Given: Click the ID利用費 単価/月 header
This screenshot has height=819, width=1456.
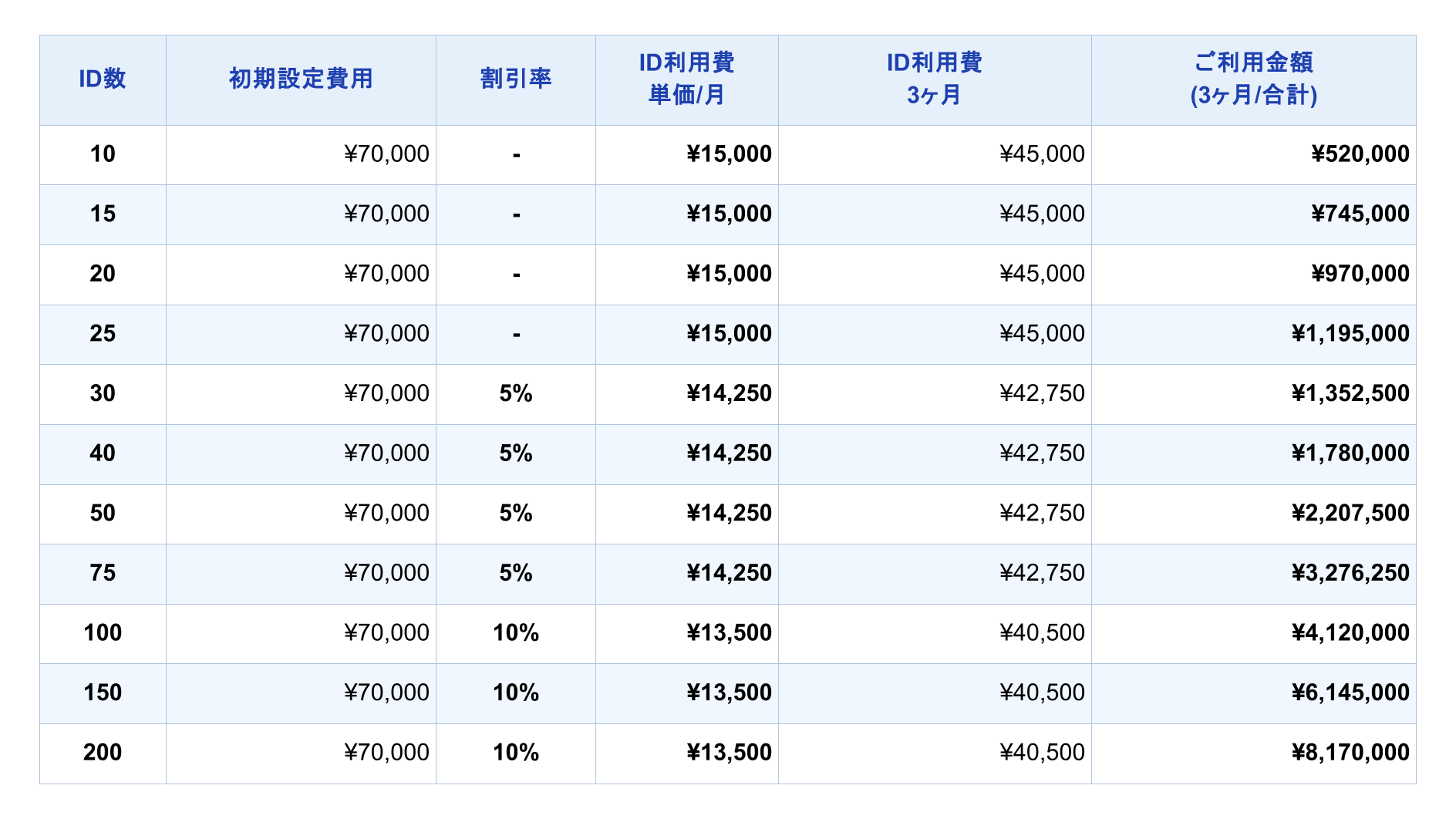Looking at the screenshot, I should click(686, 79).
